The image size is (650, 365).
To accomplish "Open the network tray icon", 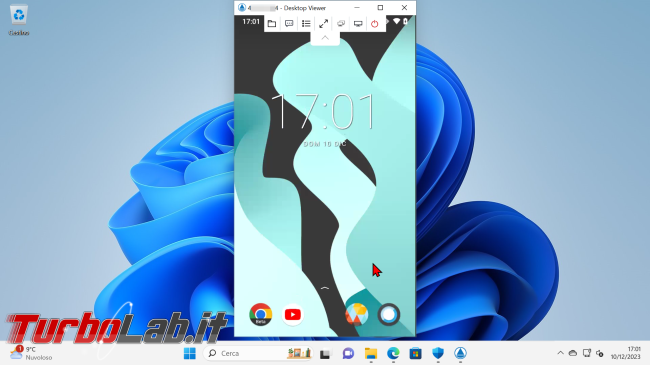I will tap(587, 353).
